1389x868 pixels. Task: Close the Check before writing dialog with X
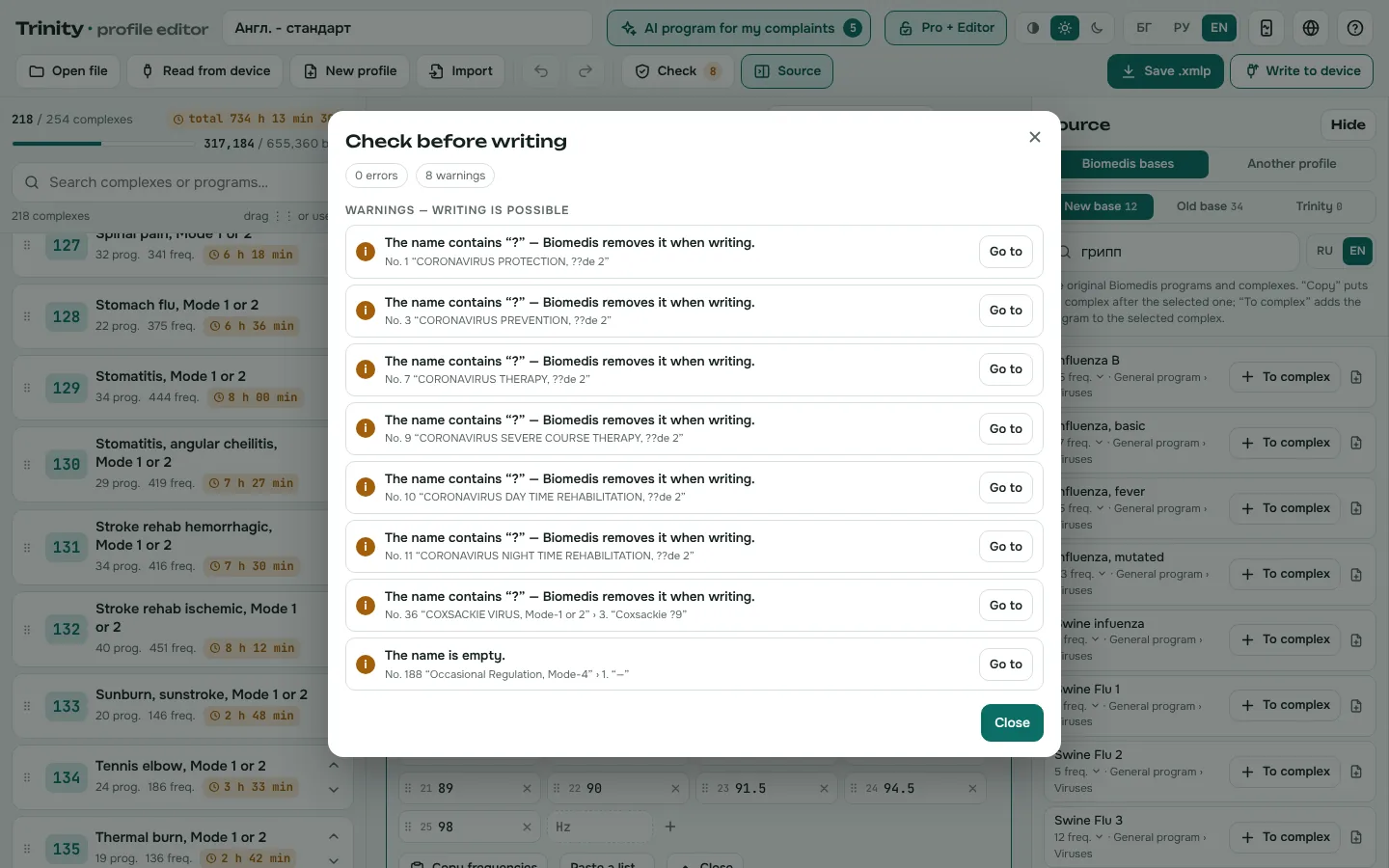pos(1035,137)
